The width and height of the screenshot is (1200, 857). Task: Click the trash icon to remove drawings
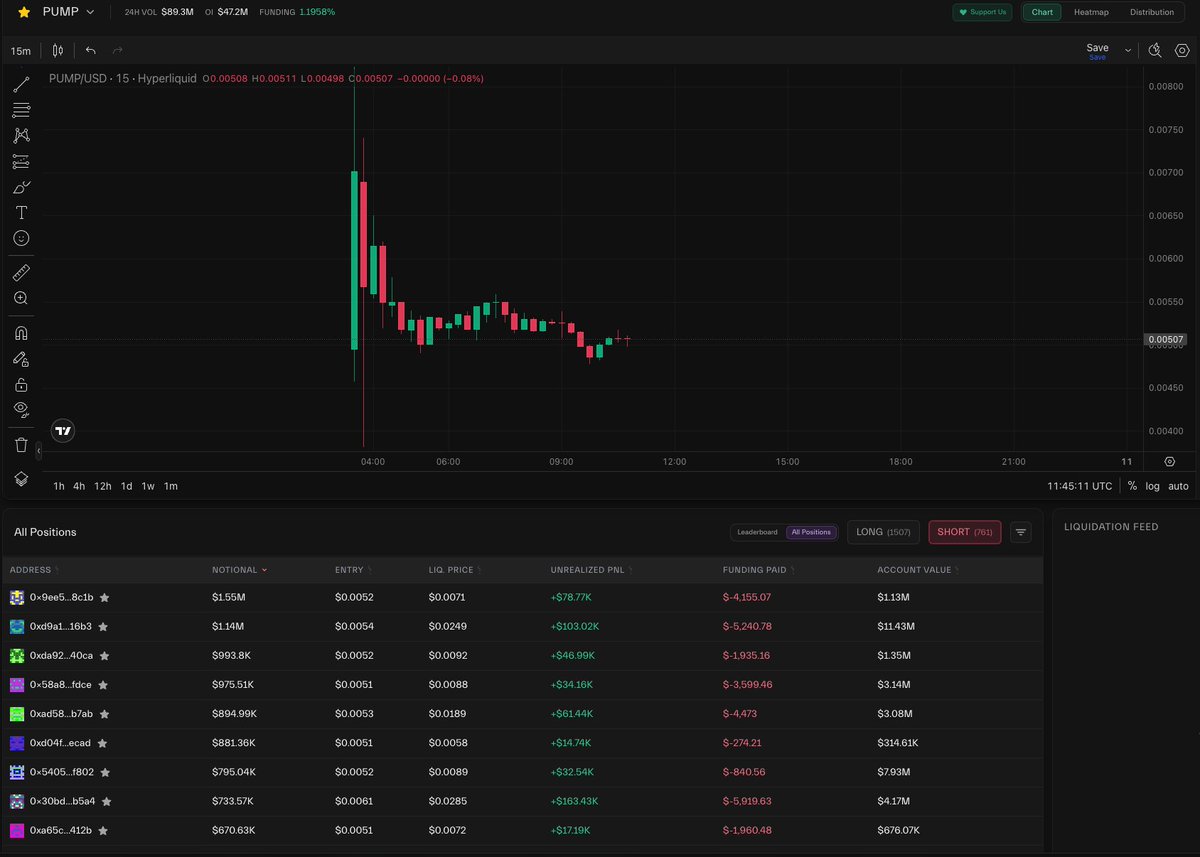point(21,444)
